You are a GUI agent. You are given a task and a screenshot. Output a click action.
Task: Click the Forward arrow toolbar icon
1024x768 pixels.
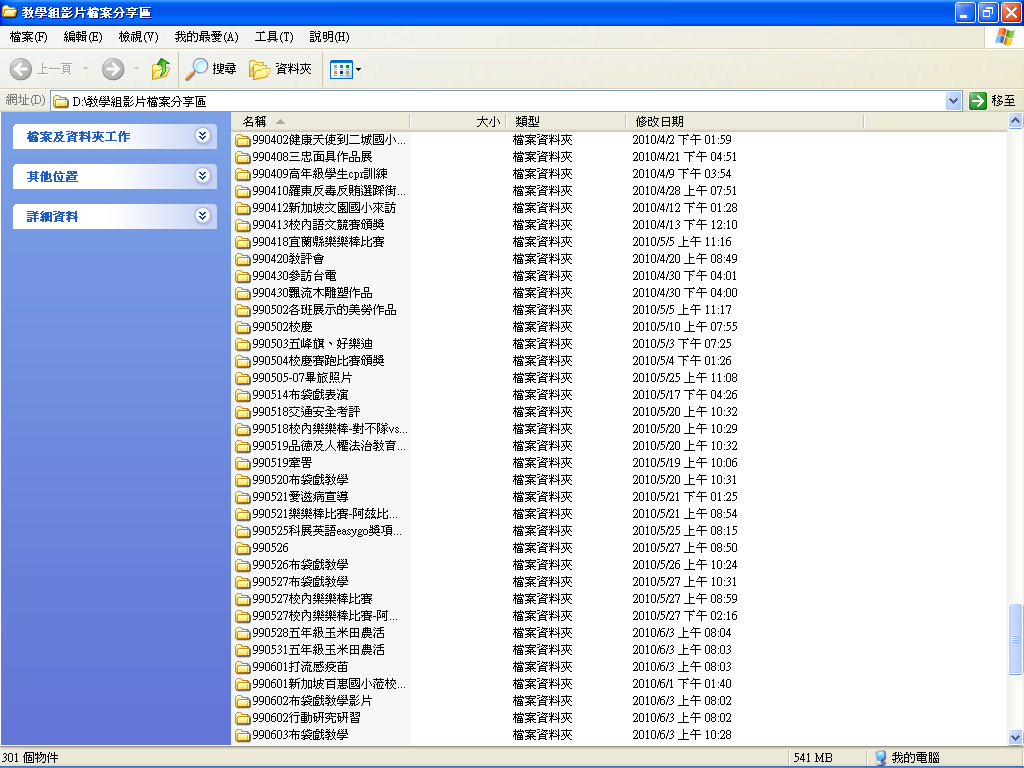(113, 69)
